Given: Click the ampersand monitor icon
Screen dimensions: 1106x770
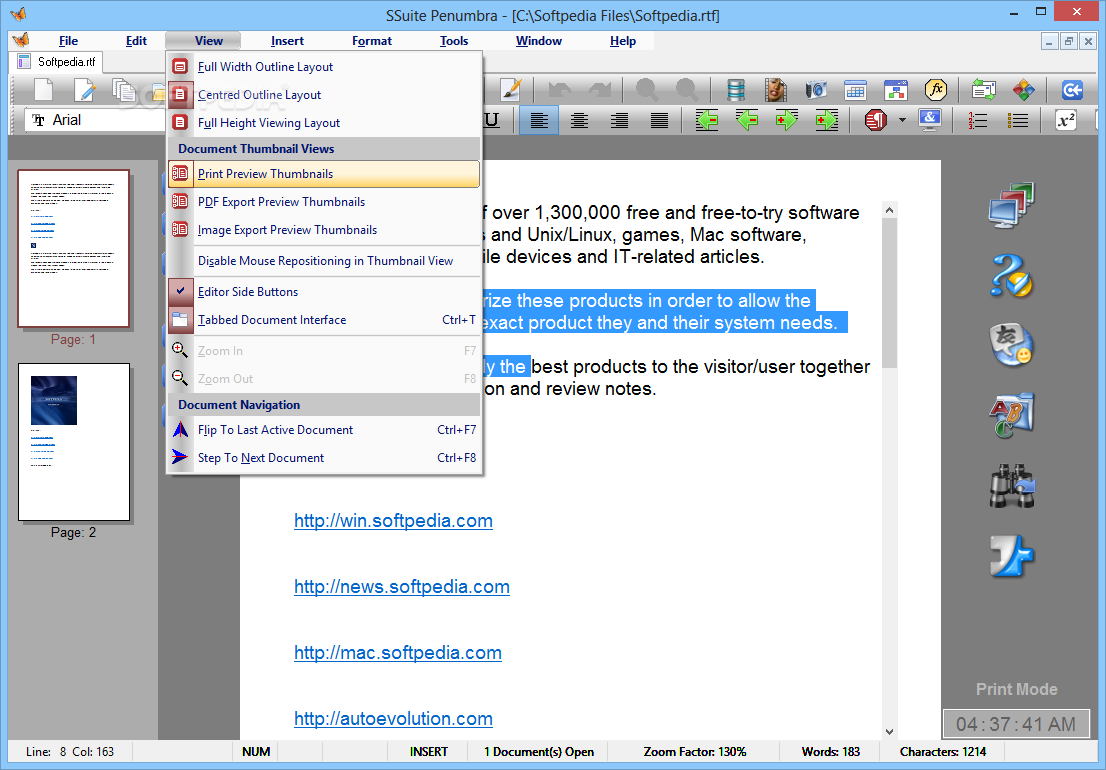Looking at the screenshot, I should (x=930, y=121).
